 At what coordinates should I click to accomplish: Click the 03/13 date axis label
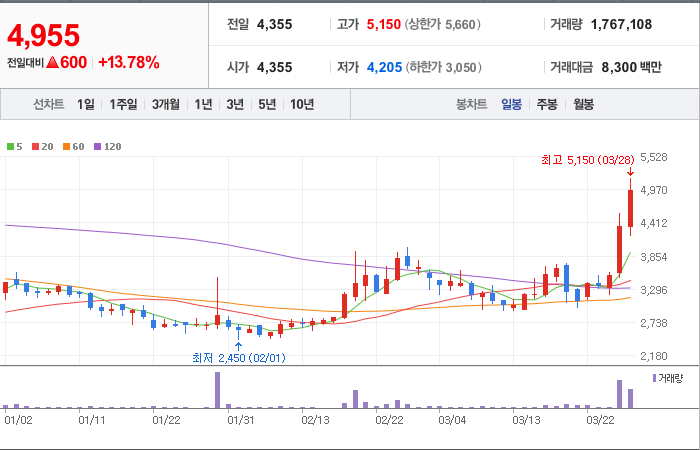click(x=526, y=421)
